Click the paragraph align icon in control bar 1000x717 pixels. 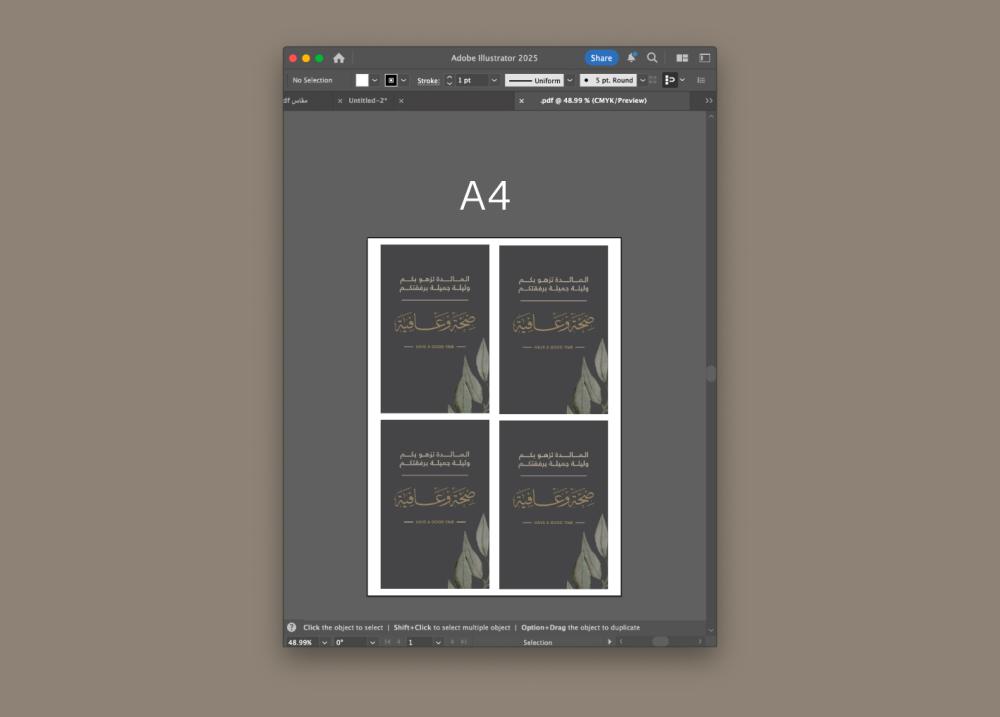pos(670,80)
